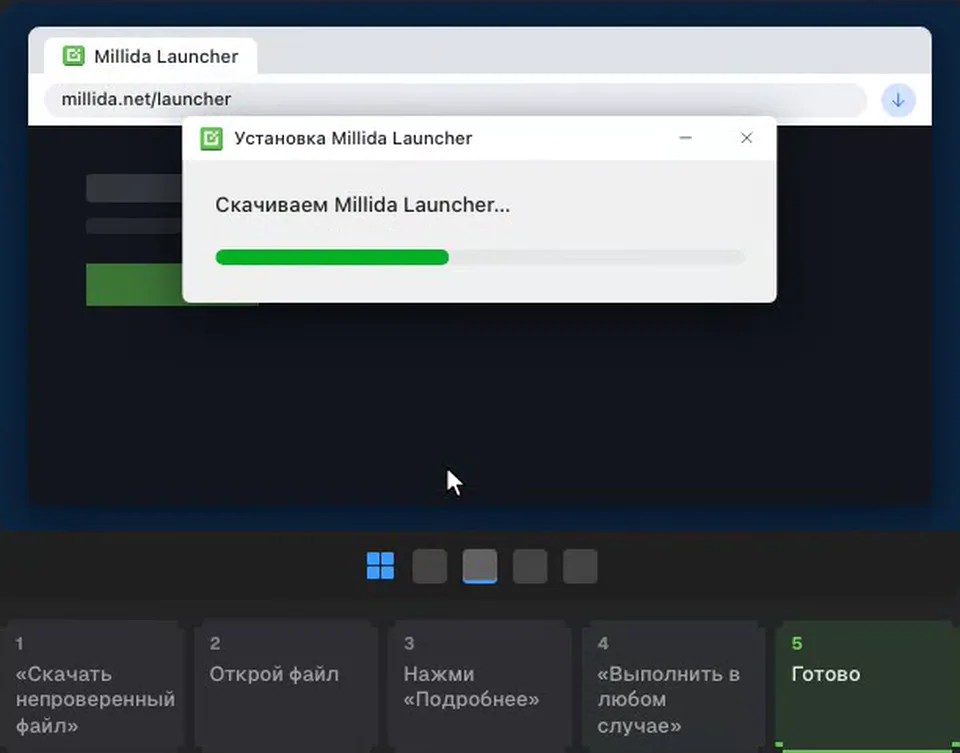
Task: Minimize the Установка Millida Launcher dialog
Action: click(x=685, y=138)
